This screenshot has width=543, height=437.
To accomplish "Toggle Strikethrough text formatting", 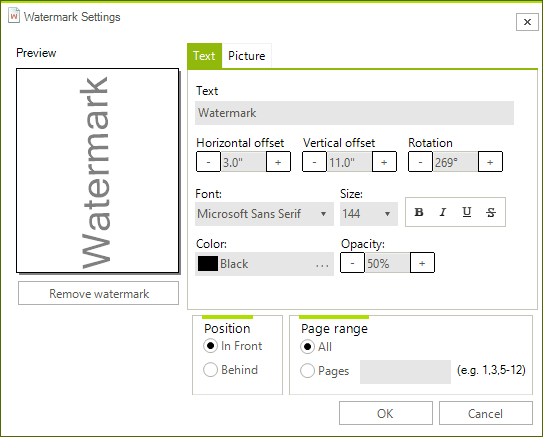I will [491, 212].
